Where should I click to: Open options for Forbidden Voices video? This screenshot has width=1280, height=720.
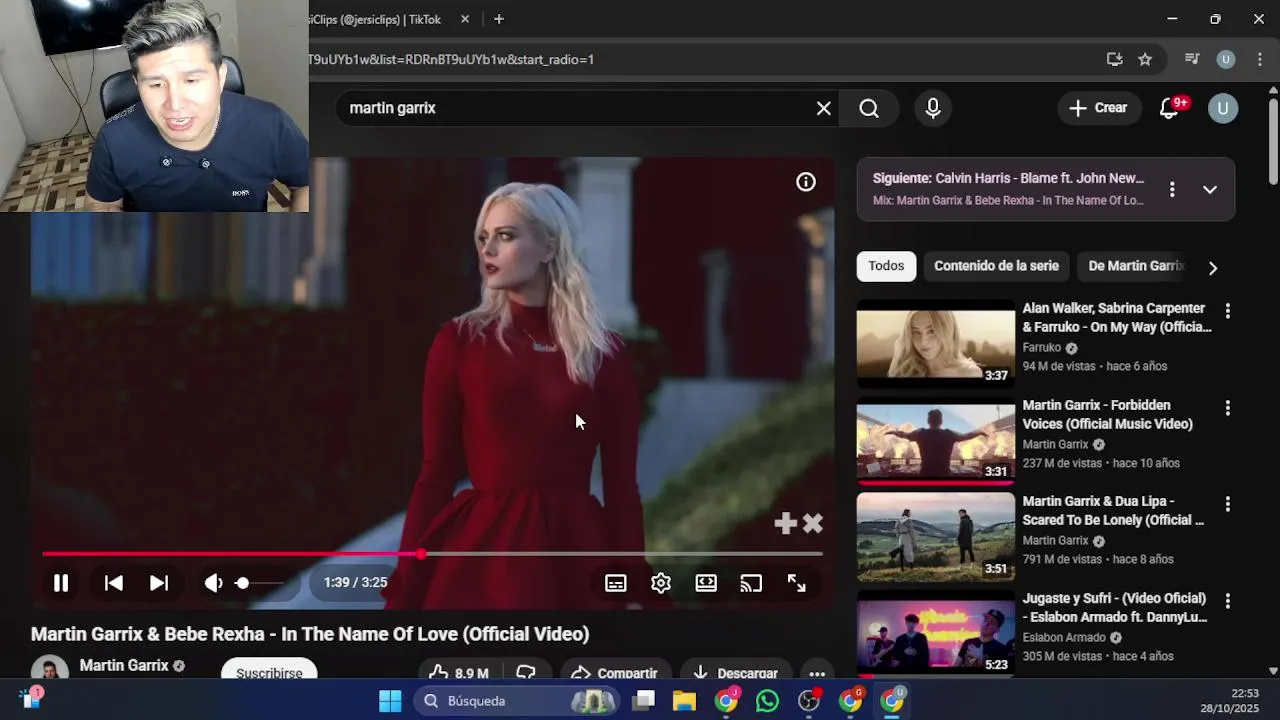pos(1228,408)
